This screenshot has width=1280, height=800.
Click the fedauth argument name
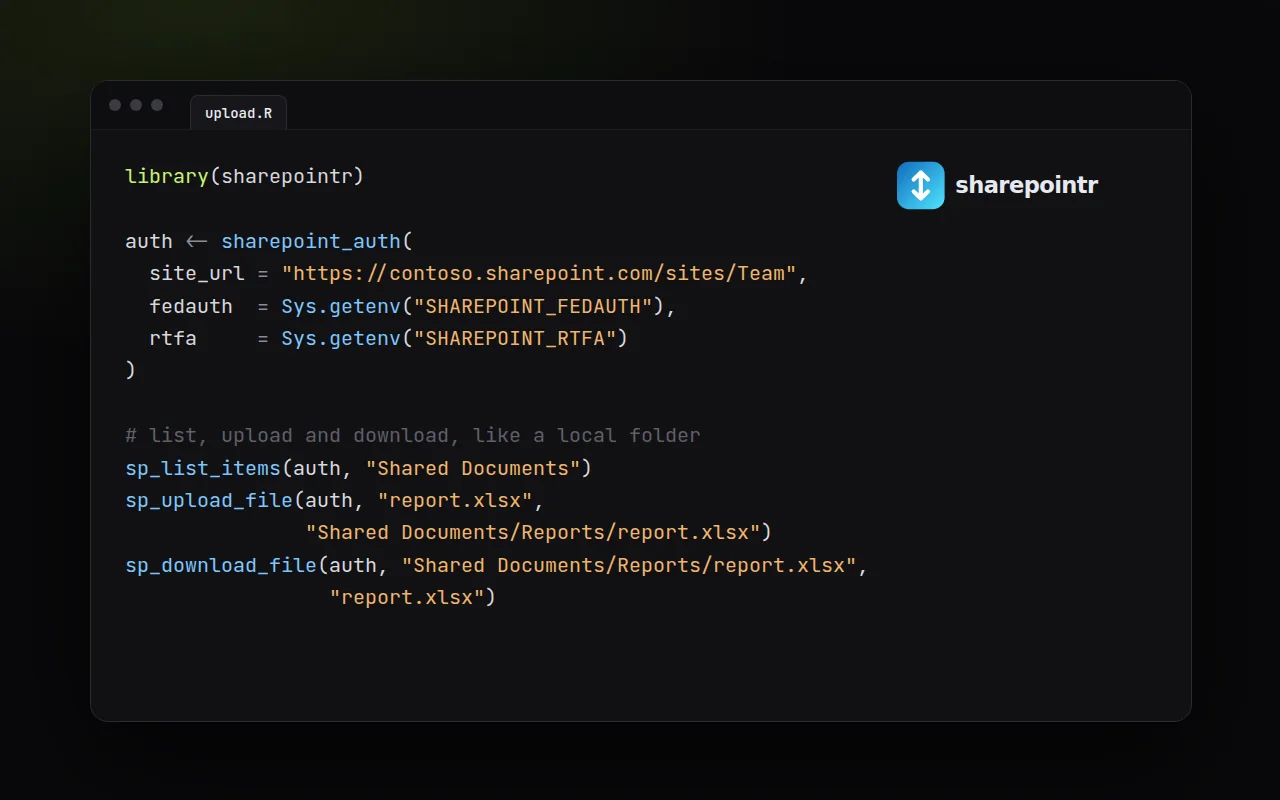[191, 306]
